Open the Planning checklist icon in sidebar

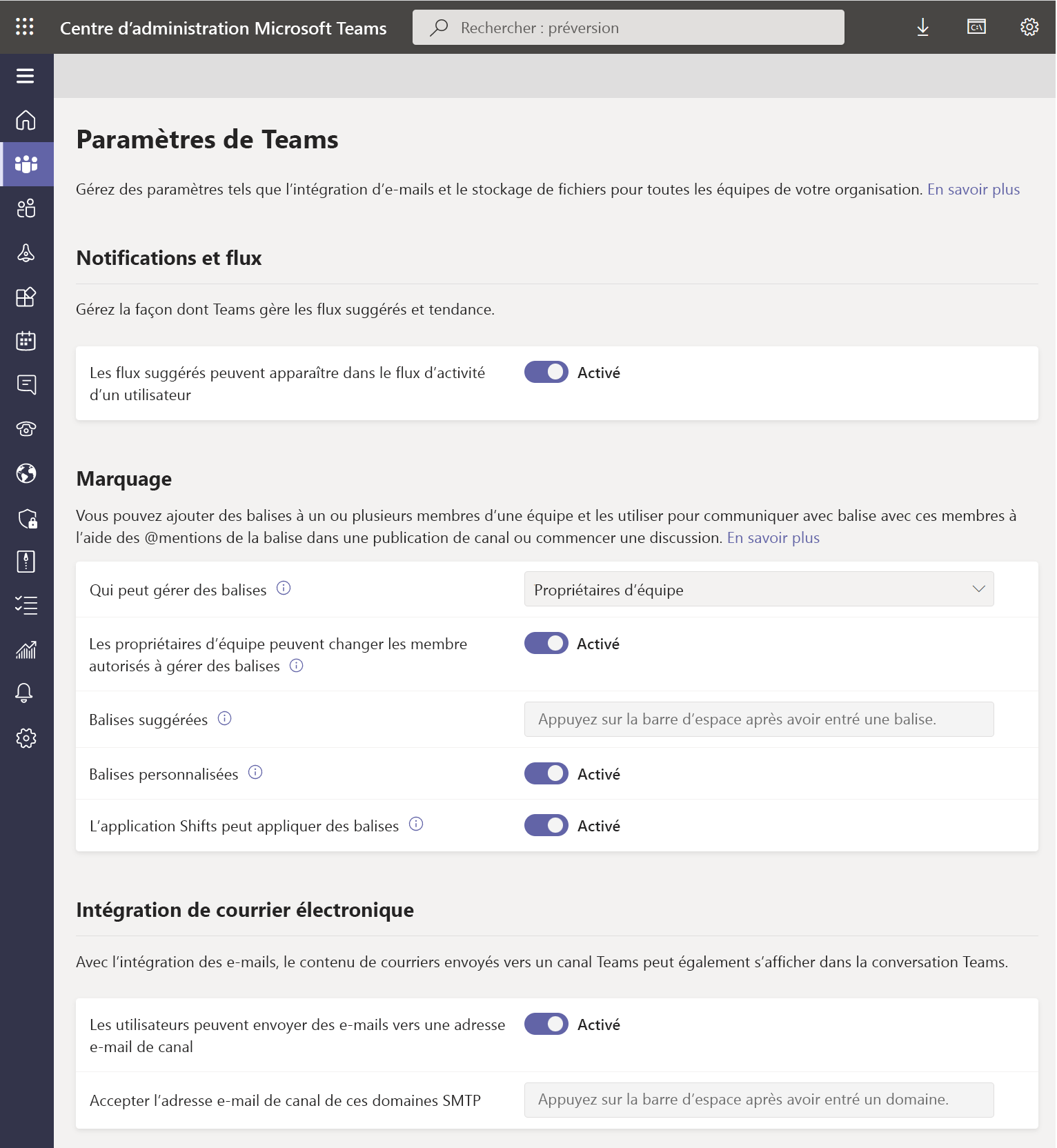(x=26, y=606)
